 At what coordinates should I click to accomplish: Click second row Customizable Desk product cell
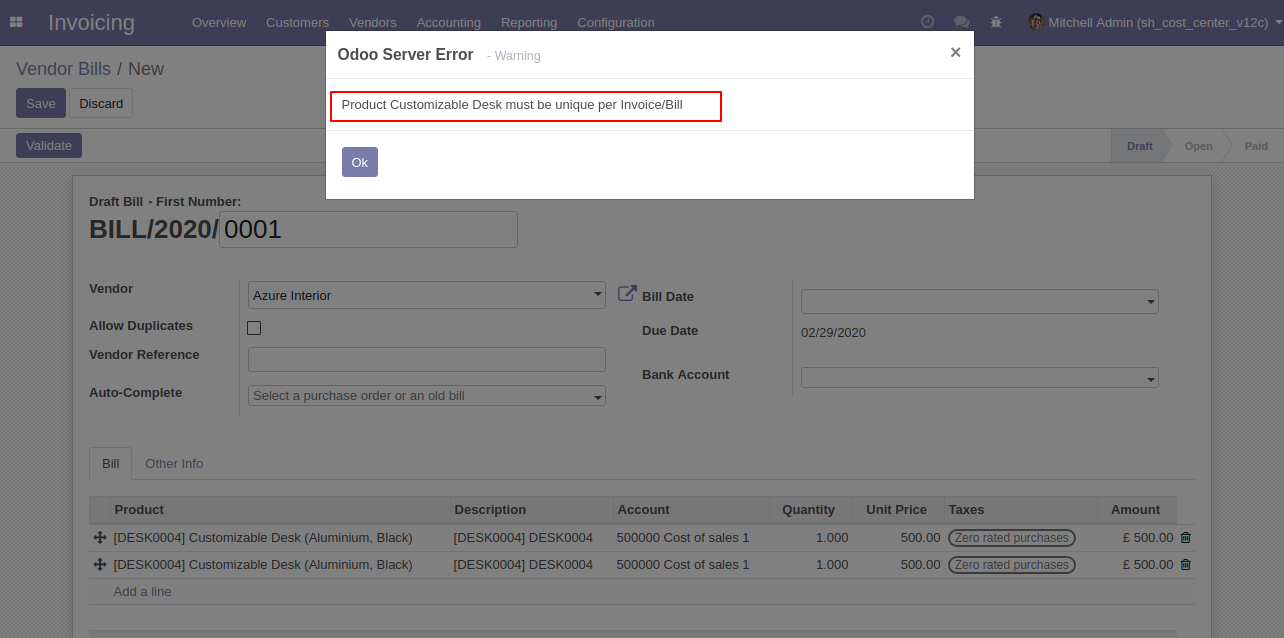263,565
